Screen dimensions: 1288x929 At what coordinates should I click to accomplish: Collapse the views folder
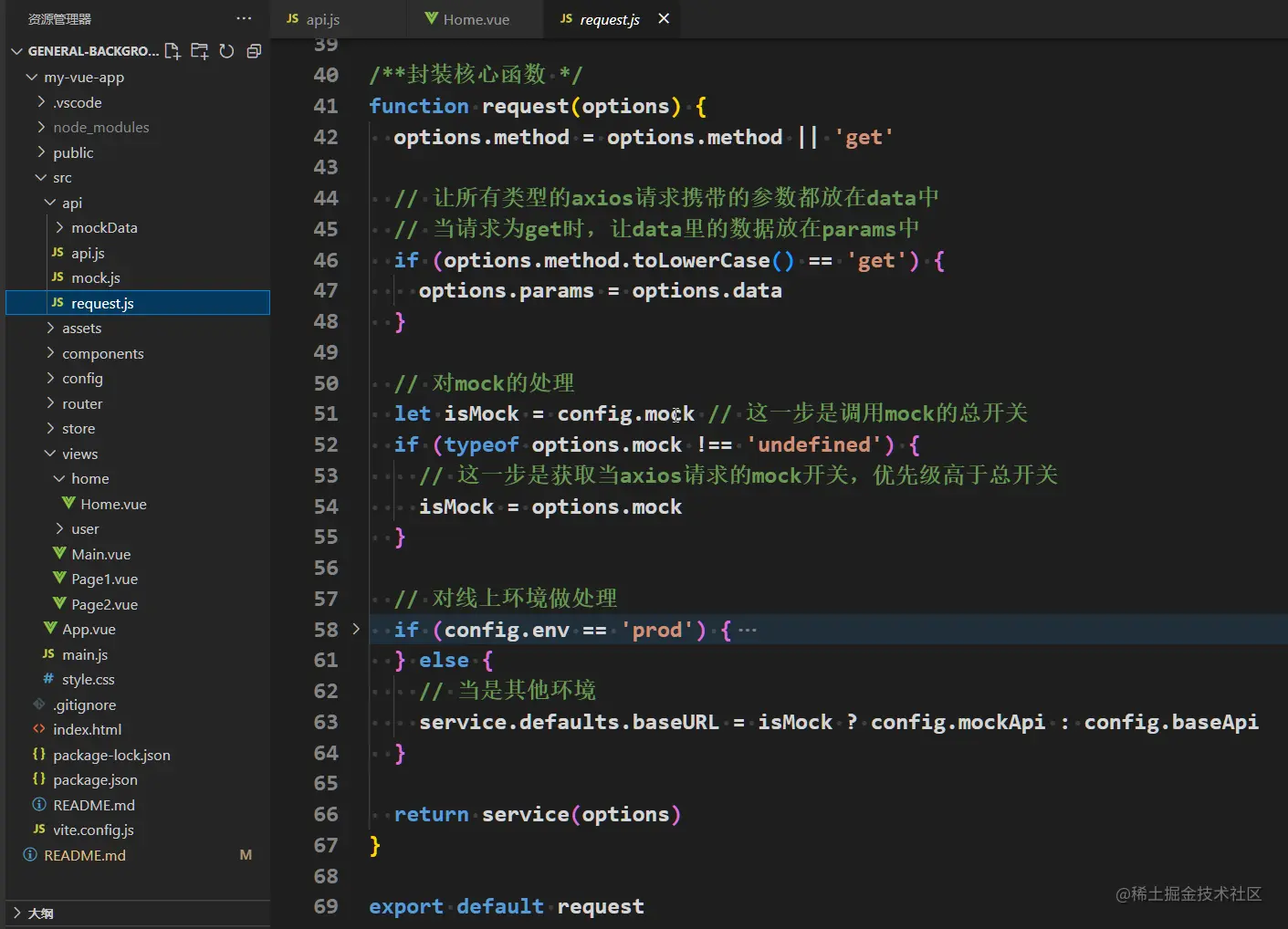[79, 454]
